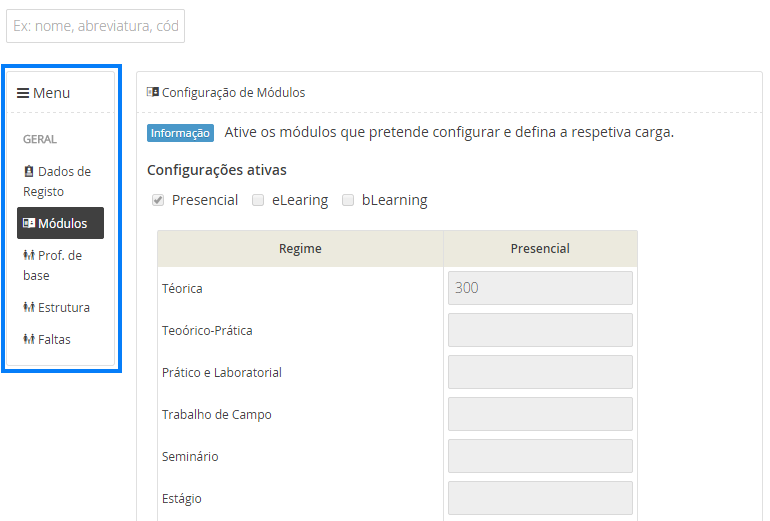Click the Prático e Laboratorial input field

click(540, 372)
